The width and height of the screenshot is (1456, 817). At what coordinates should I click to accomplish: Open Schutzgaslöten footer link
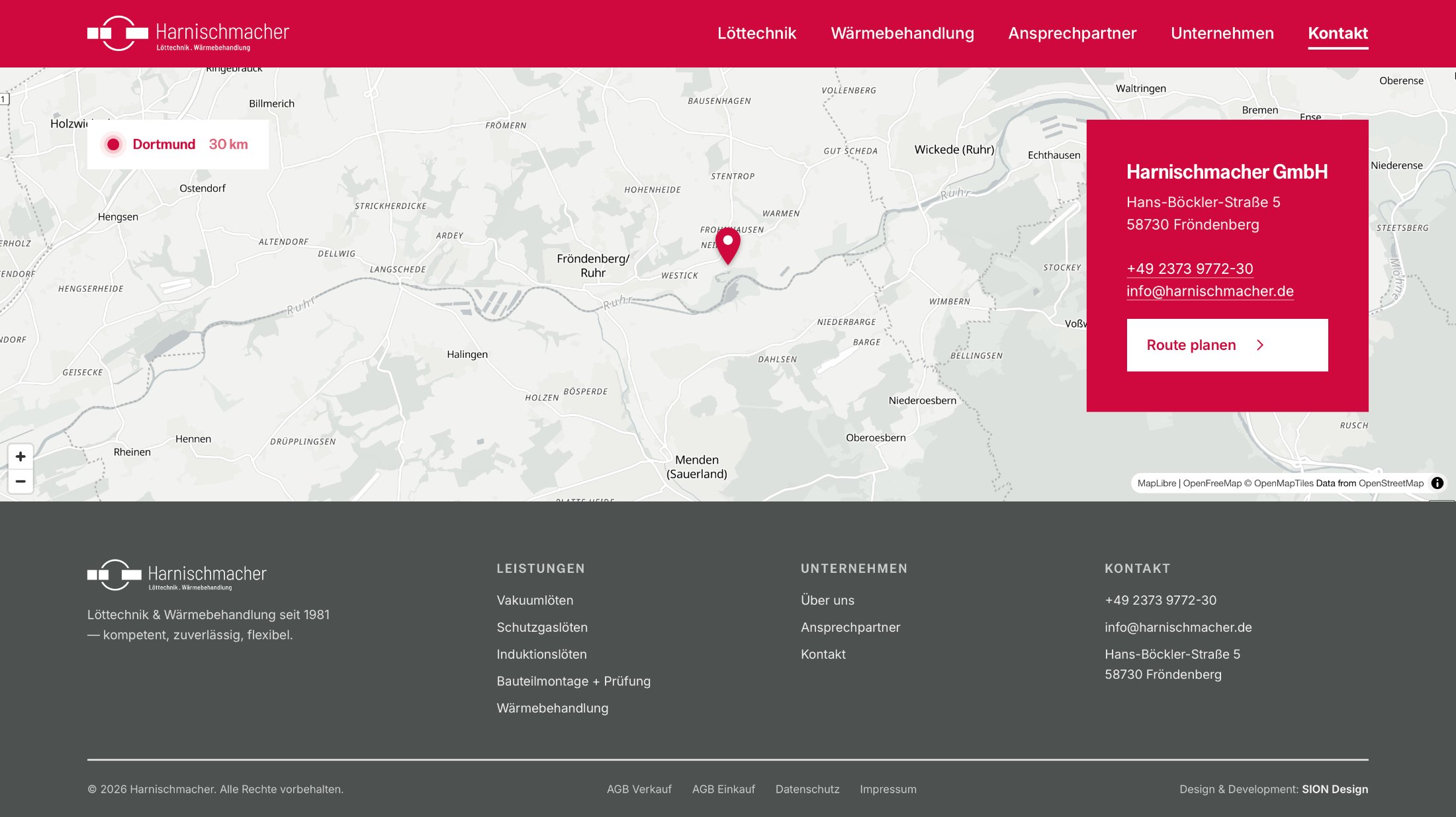tap(542, 627)
